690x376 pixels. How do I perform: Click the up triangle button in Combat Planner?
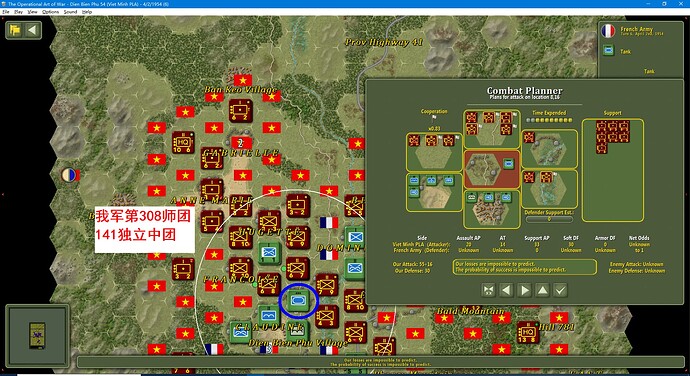point(543,290)
